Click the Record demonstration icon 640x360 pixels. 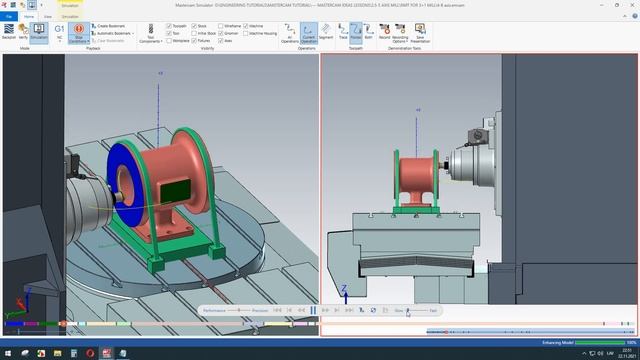384,32
